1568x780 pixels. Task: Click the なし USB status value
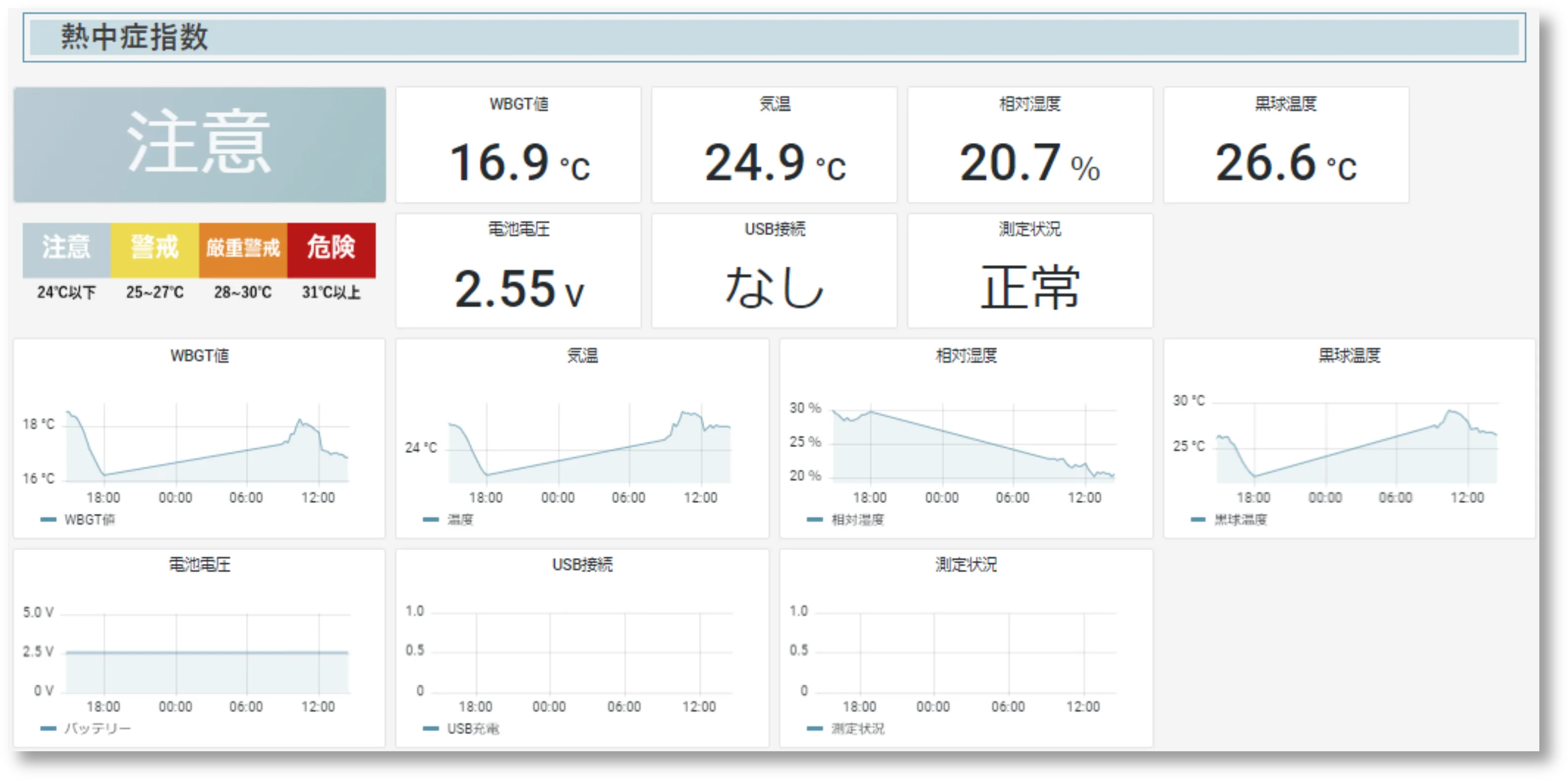click(x=774, y=288)
